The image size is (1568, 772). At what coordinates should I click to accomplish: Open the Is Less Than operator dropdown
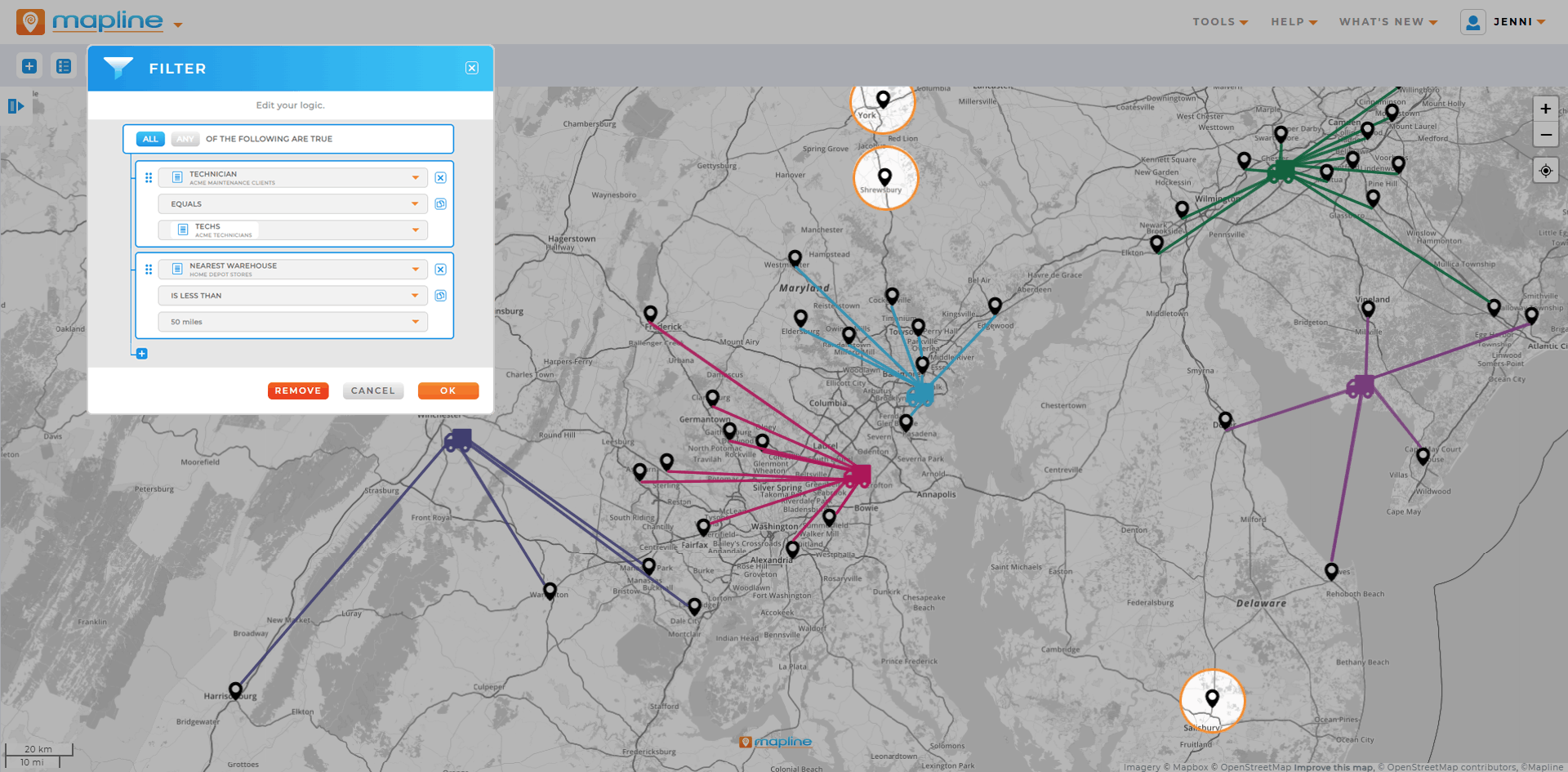pos(293,295)
